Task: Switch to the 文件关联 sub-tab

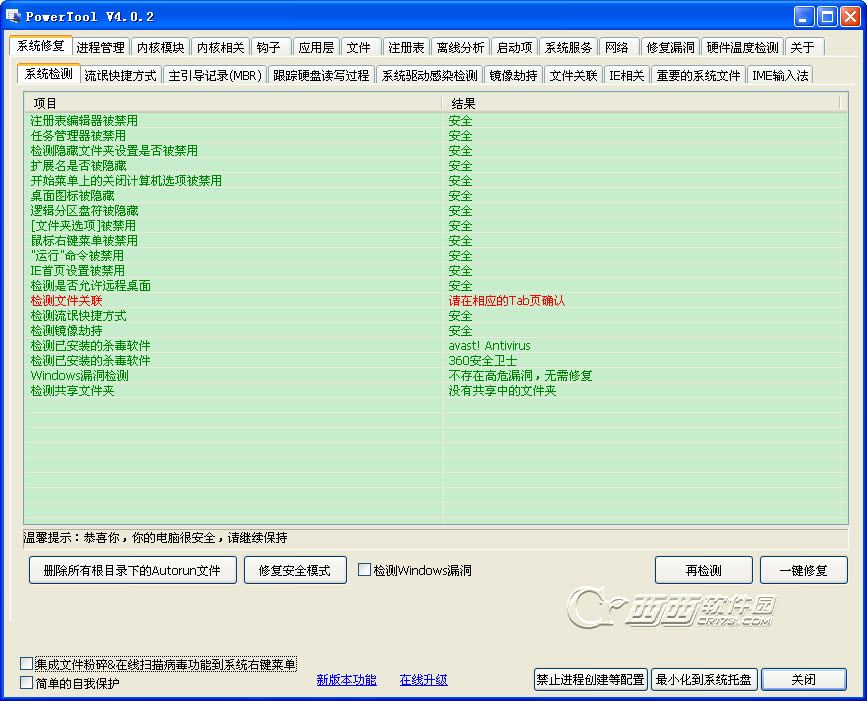Action: tap(573, 76)
